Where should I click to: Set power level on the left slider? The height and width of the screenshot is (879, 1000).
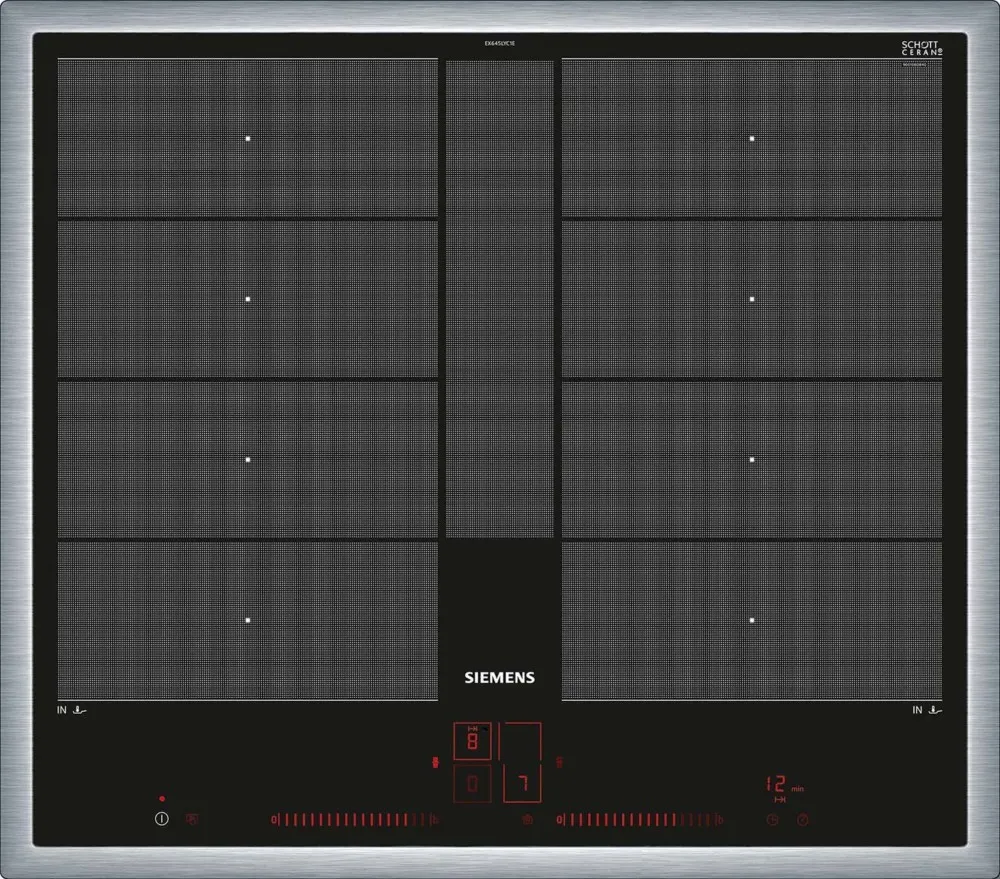tap(355, 820)
